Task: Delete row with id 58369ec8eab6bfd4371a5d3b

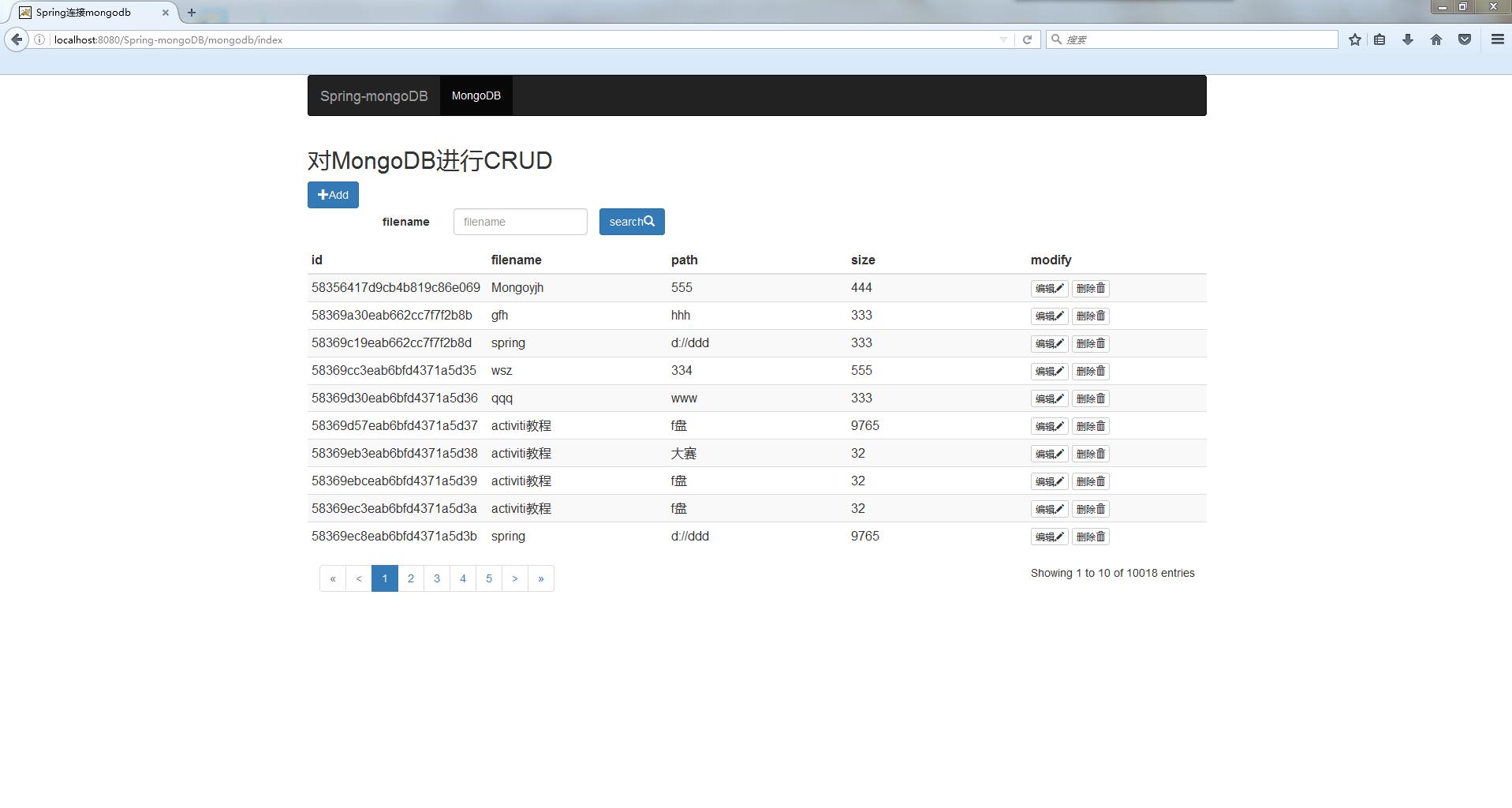Action: pyautogui.click(x=1091, y=537)
